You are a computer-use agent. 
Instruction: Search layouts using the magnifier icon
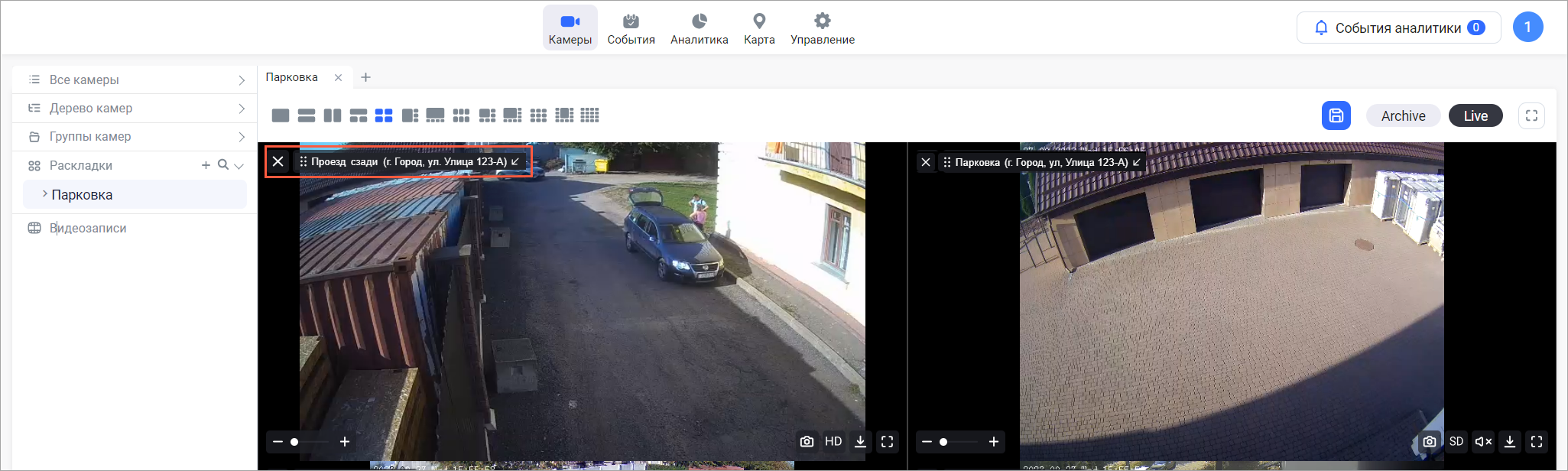pyautogui.click(x=222, y=164)
